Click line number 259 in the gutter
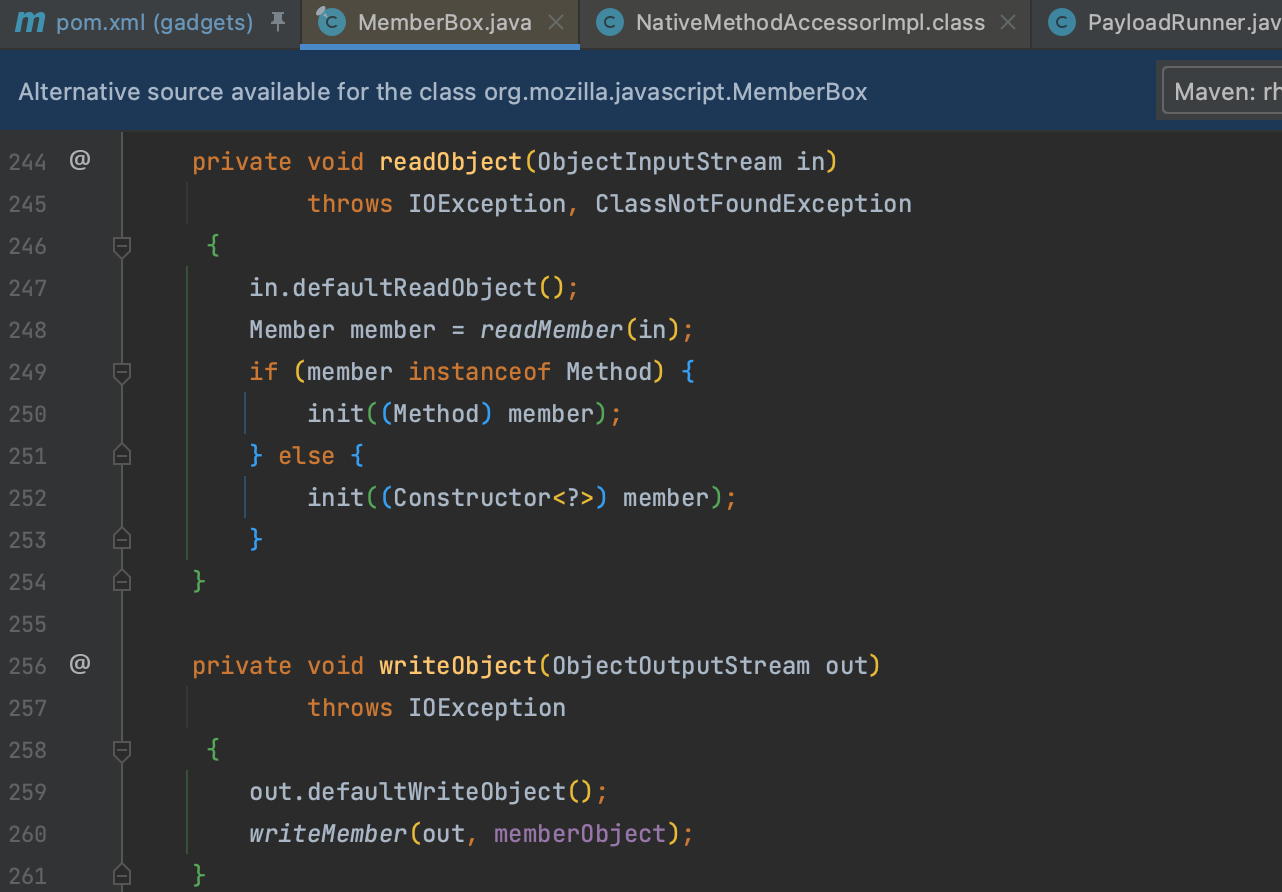The height and width of the screenshot is (892, 1282). point(27,792)
